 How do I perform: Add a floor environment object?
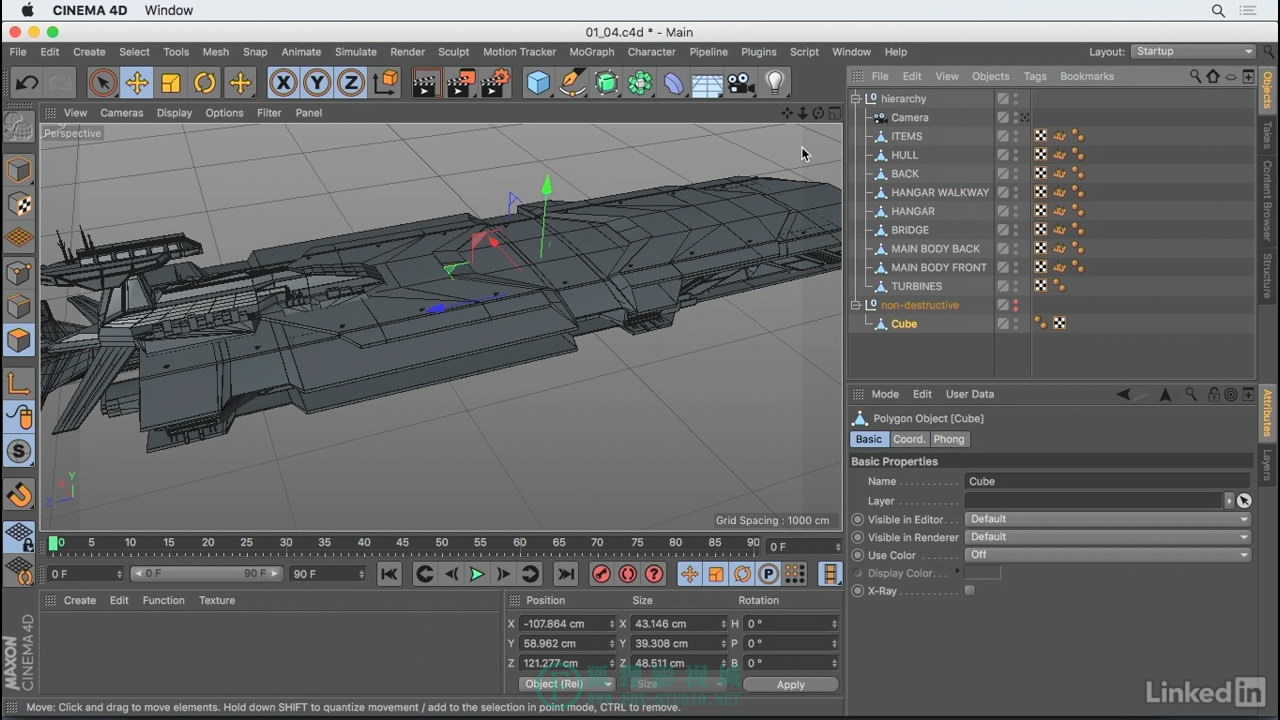707,83
